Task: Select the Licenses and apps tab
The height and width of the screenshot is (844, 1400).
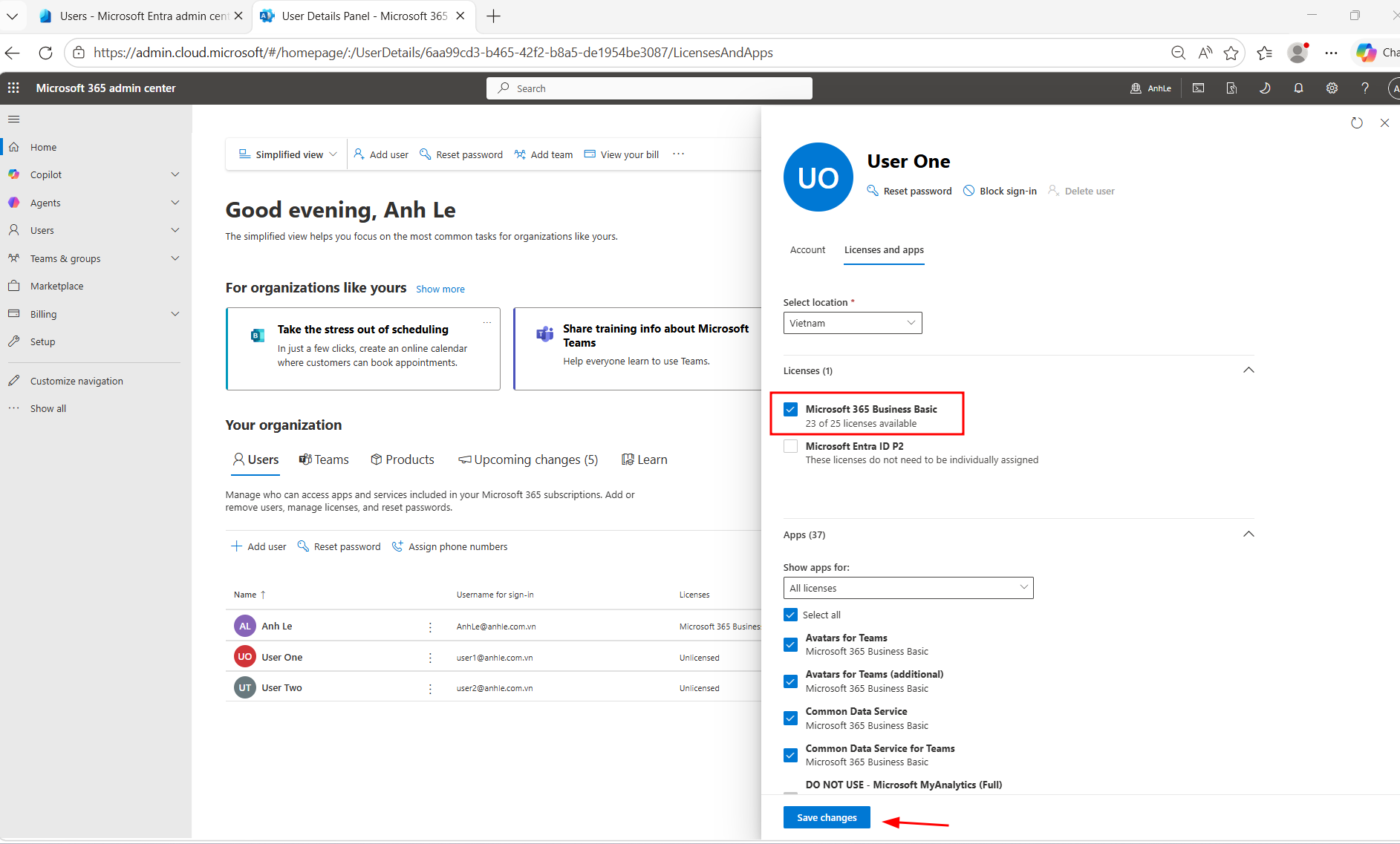Action: [x=884, y=250]
